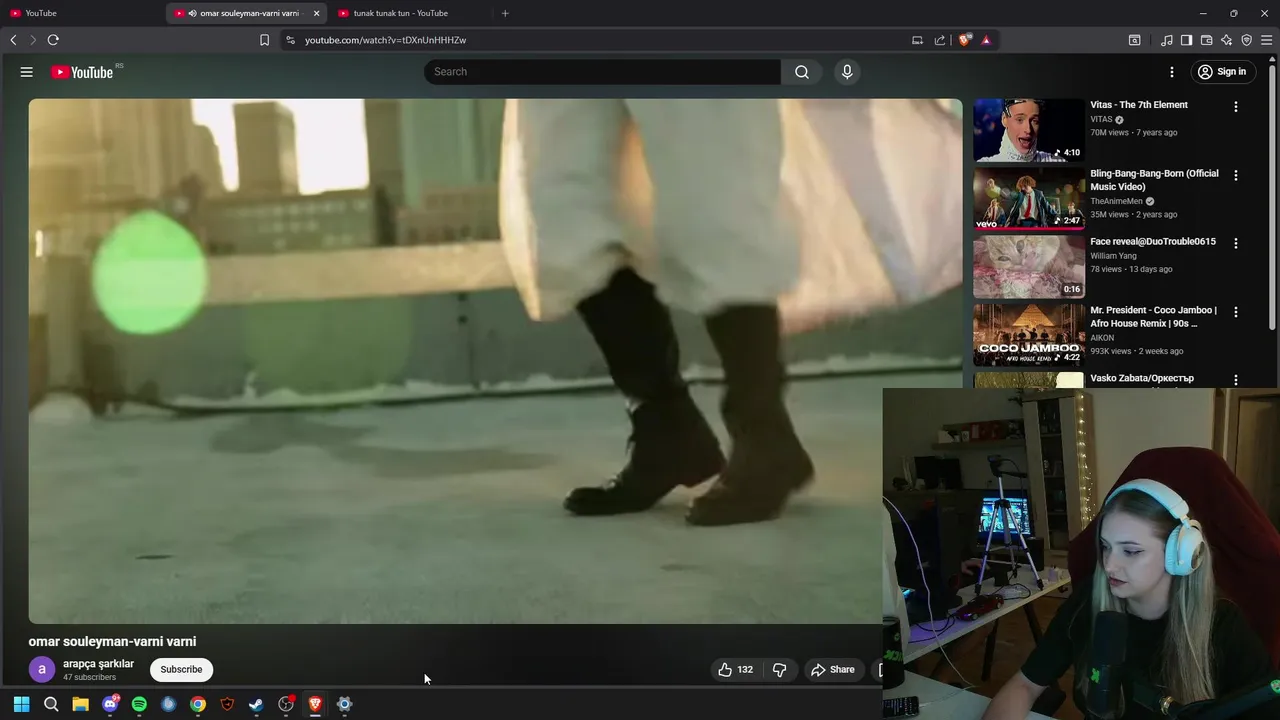The width and height of the screenshot is (1280, 720).
Task: Click the video player to pause
Action: [x=495, y=361]
